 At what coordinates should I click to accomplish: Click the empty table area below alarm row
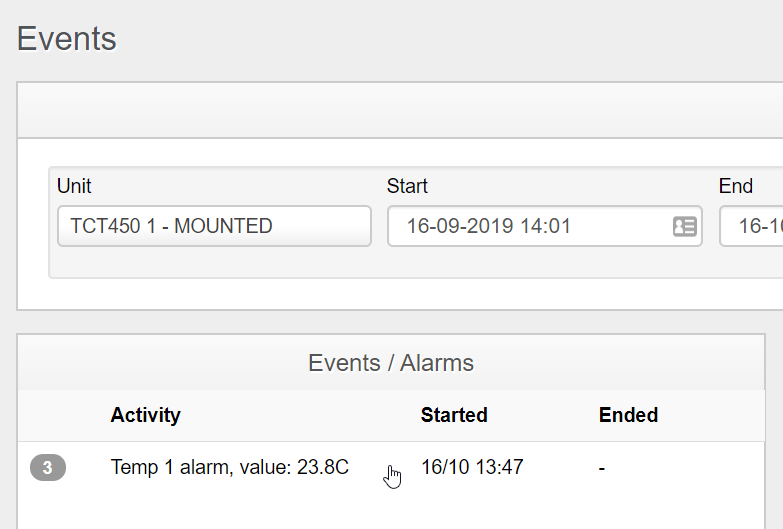pos(391,510)
